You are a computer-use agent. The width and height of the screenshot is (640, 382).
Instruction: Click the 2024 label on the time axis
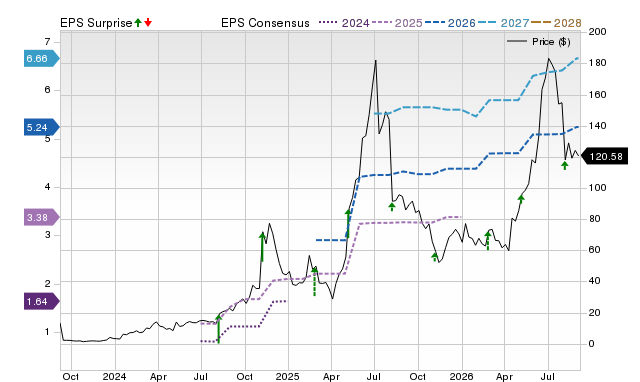click(x=114, y=376)
